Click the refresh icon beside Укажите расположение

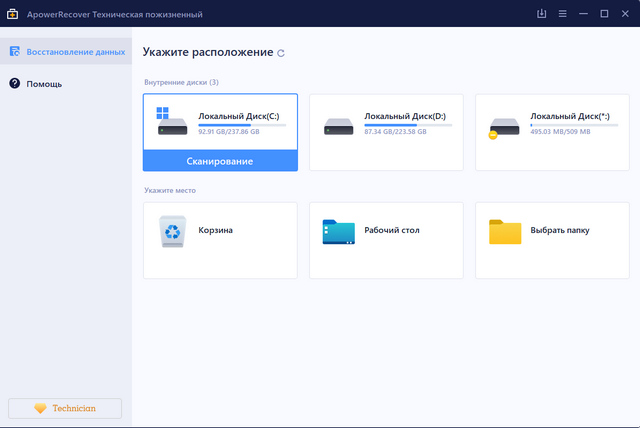281,53
